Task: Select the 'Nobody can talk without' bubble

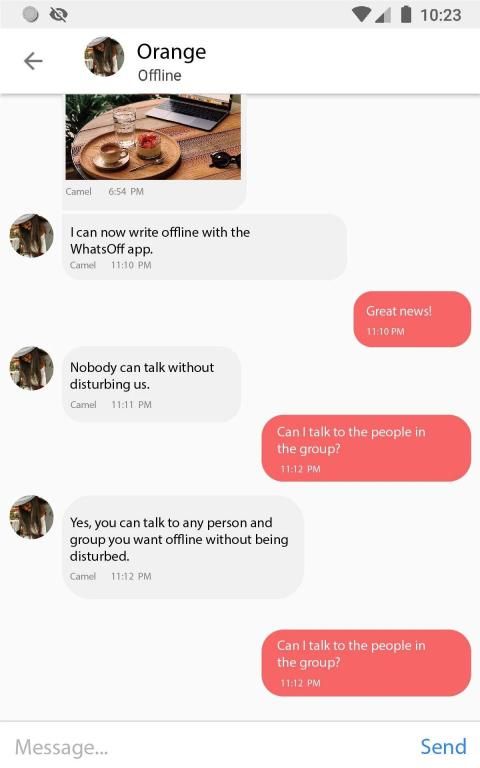Action: (x=152, y=384)
